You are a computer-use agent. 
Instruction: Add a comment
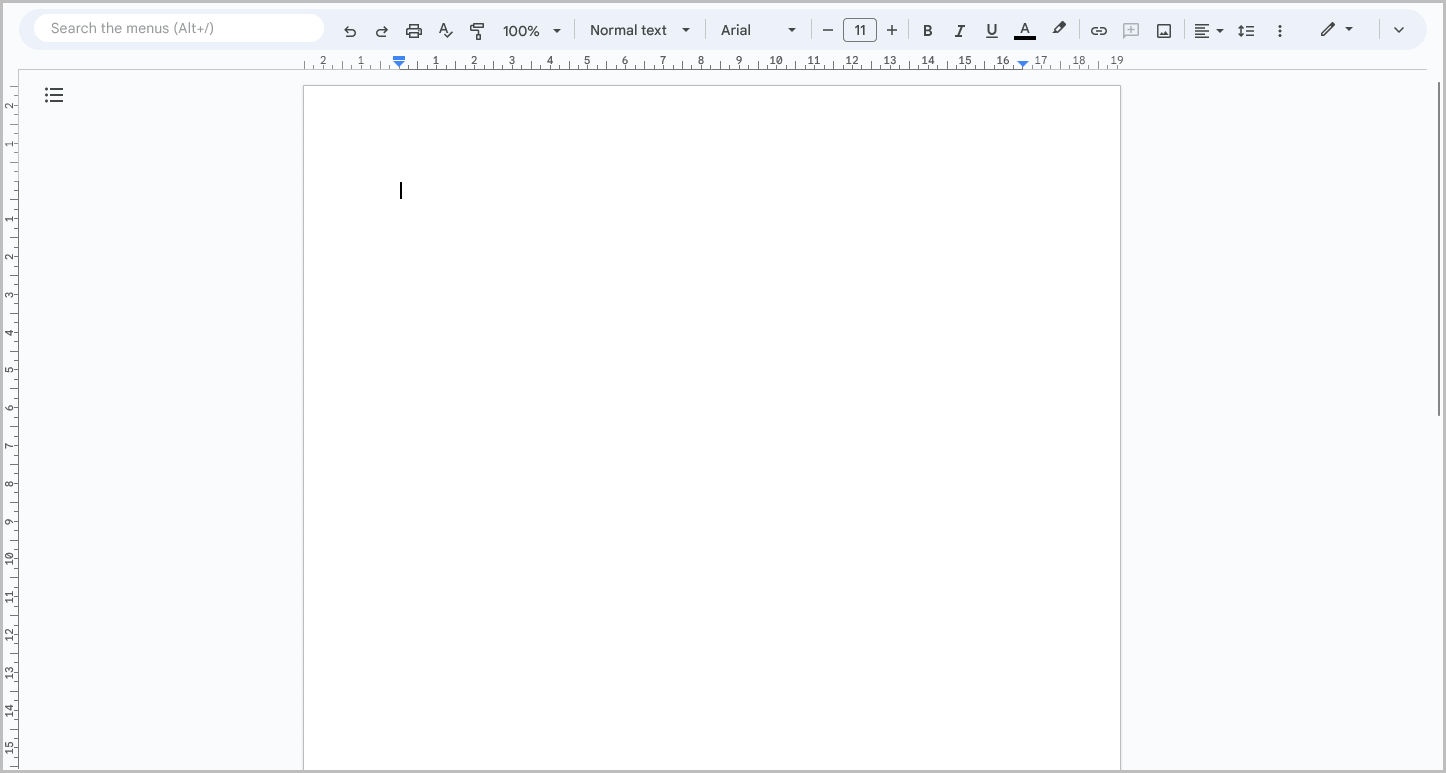(x=1130, y=30)
